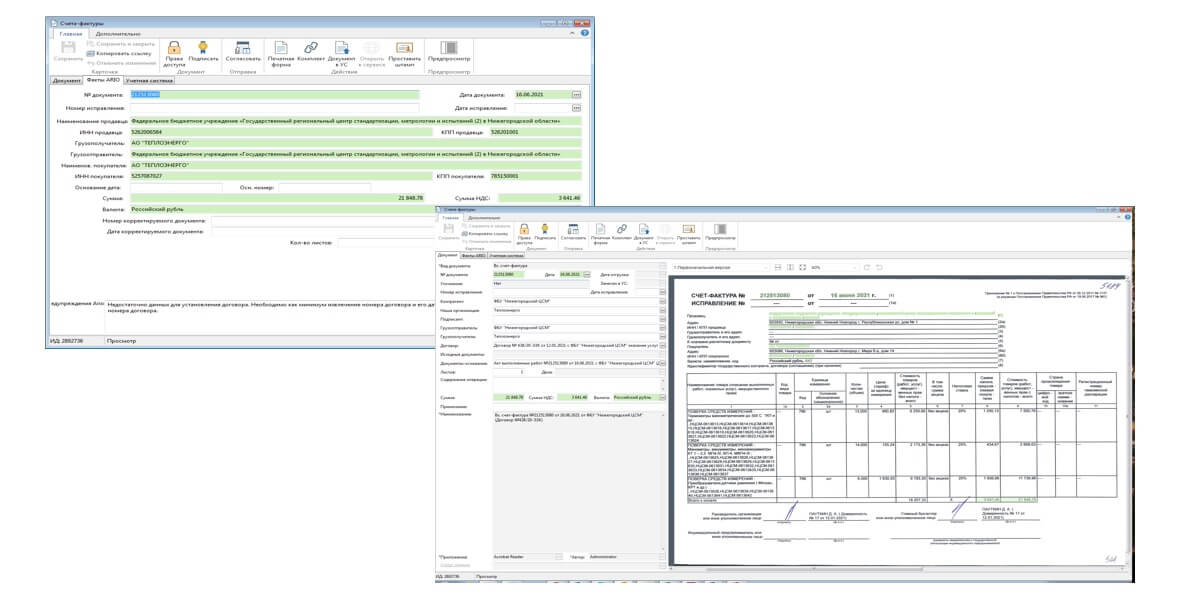1179x597 pixels.
Task: Rotate preview counterclockwise icon
Action: pyautogui.click(x=879, y=267)
